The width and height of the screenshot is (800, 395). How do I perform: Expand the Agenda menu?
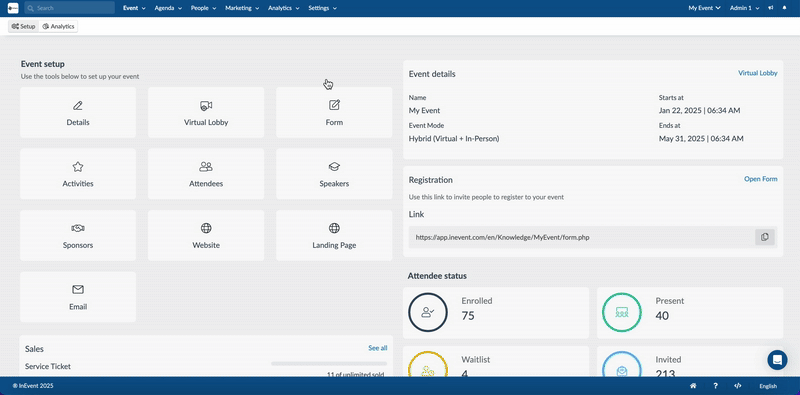coord(168,8)
